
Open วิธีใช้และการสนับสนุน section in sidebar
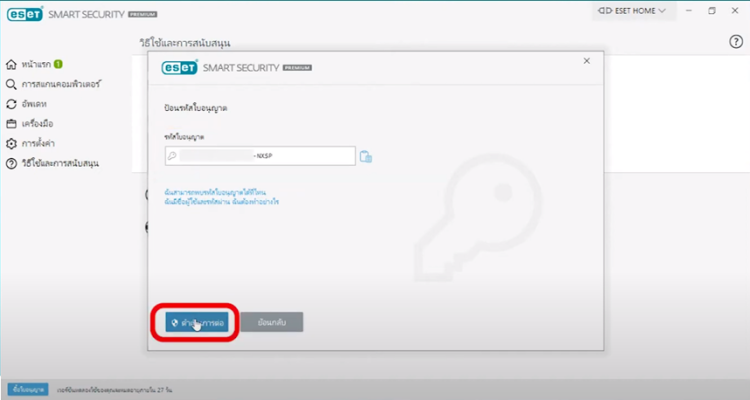60,164
